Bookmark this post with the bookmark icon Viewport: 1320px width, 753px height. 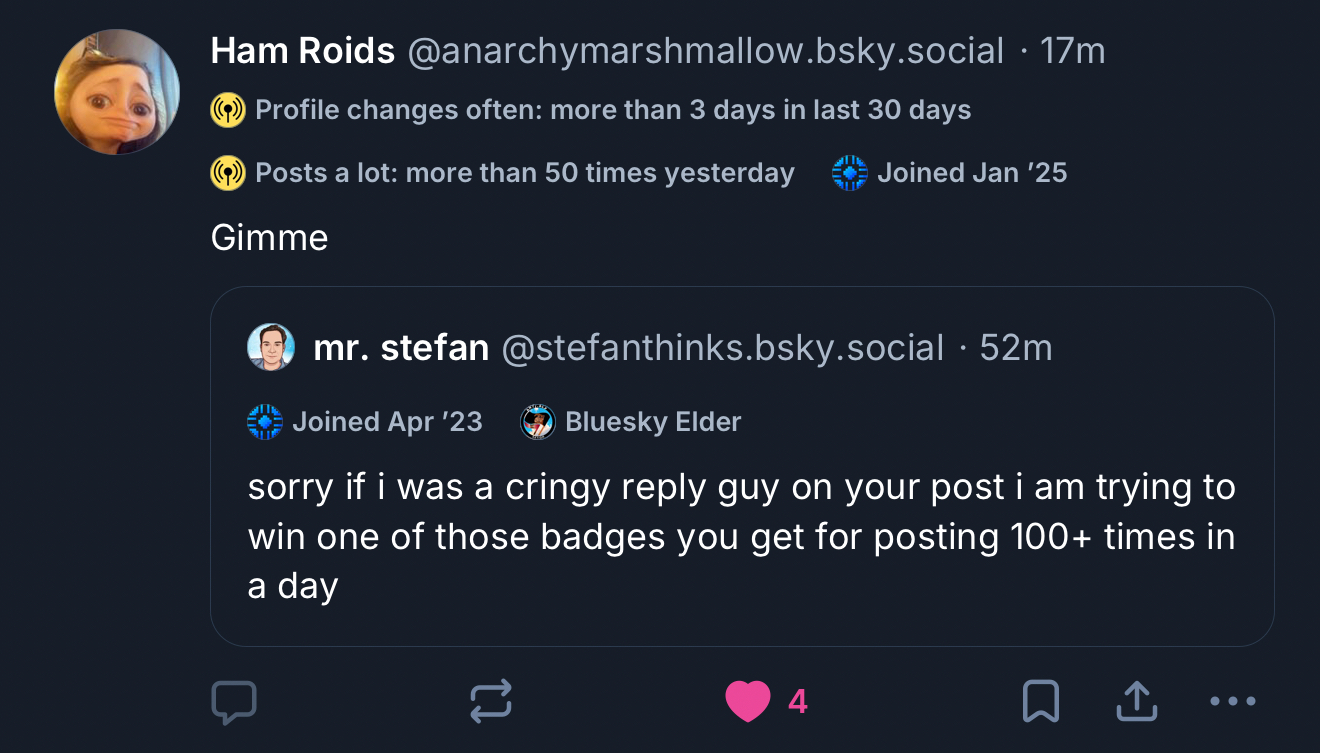[x=1040, y=702]
